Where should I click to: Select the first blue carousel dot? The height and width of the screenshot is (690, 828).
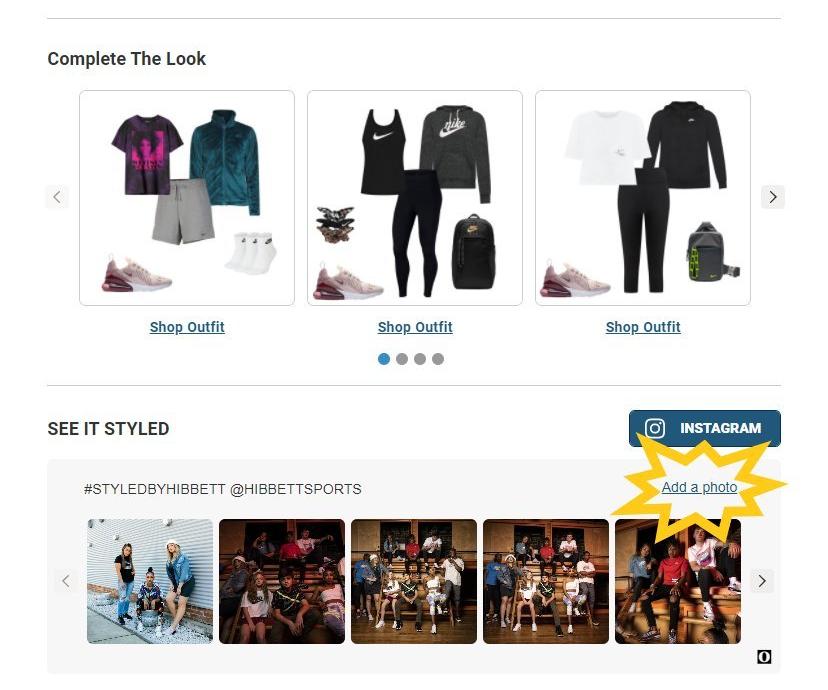point(384,359)
